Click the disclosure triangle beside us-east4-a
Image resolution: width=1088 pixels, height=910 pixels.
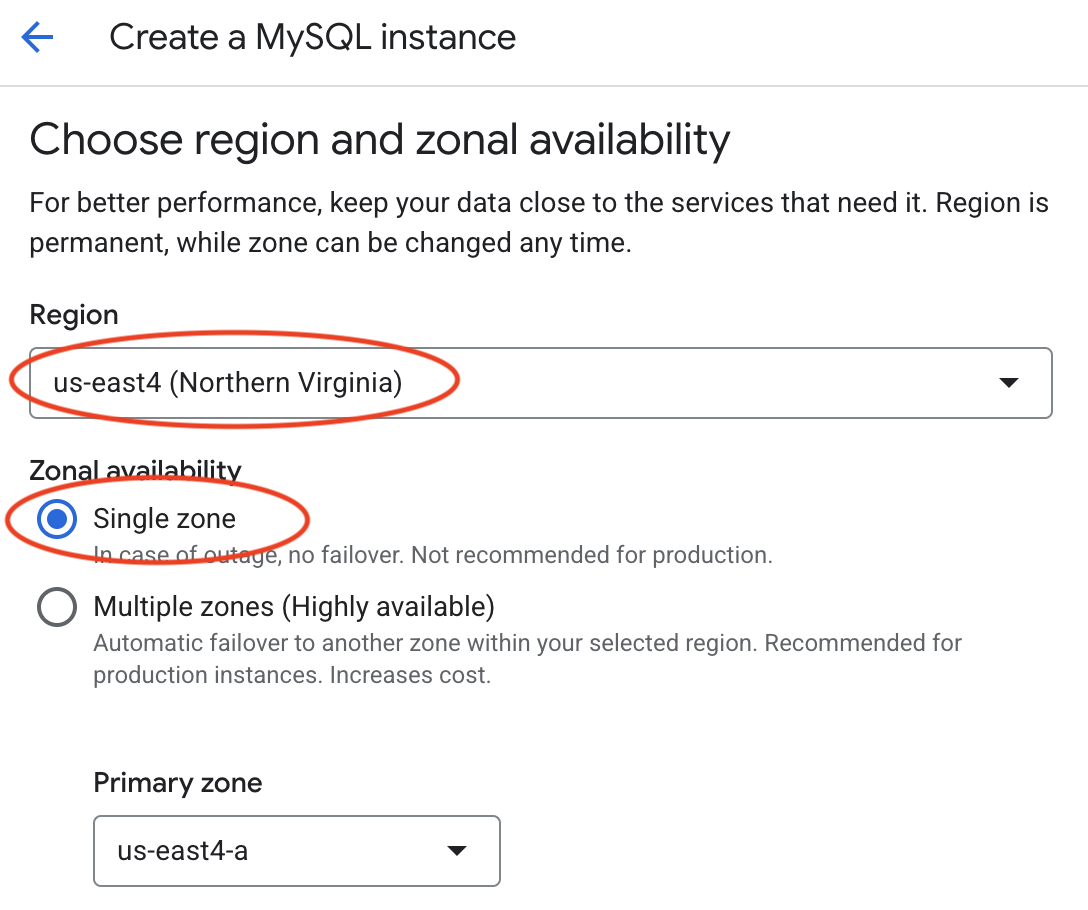click(456, 851)
